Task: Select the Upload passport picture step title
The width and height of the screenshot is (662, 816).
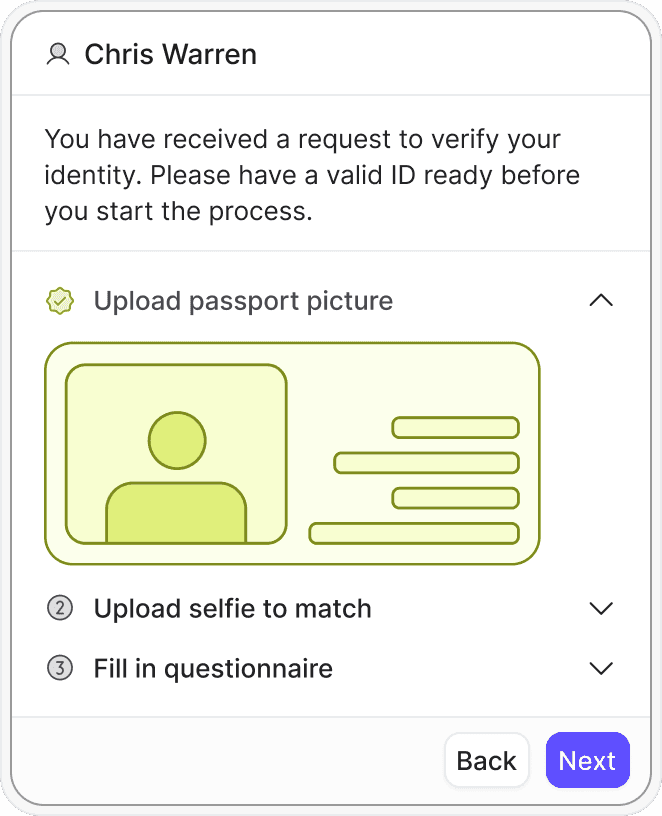Action: tap(243, 301)
